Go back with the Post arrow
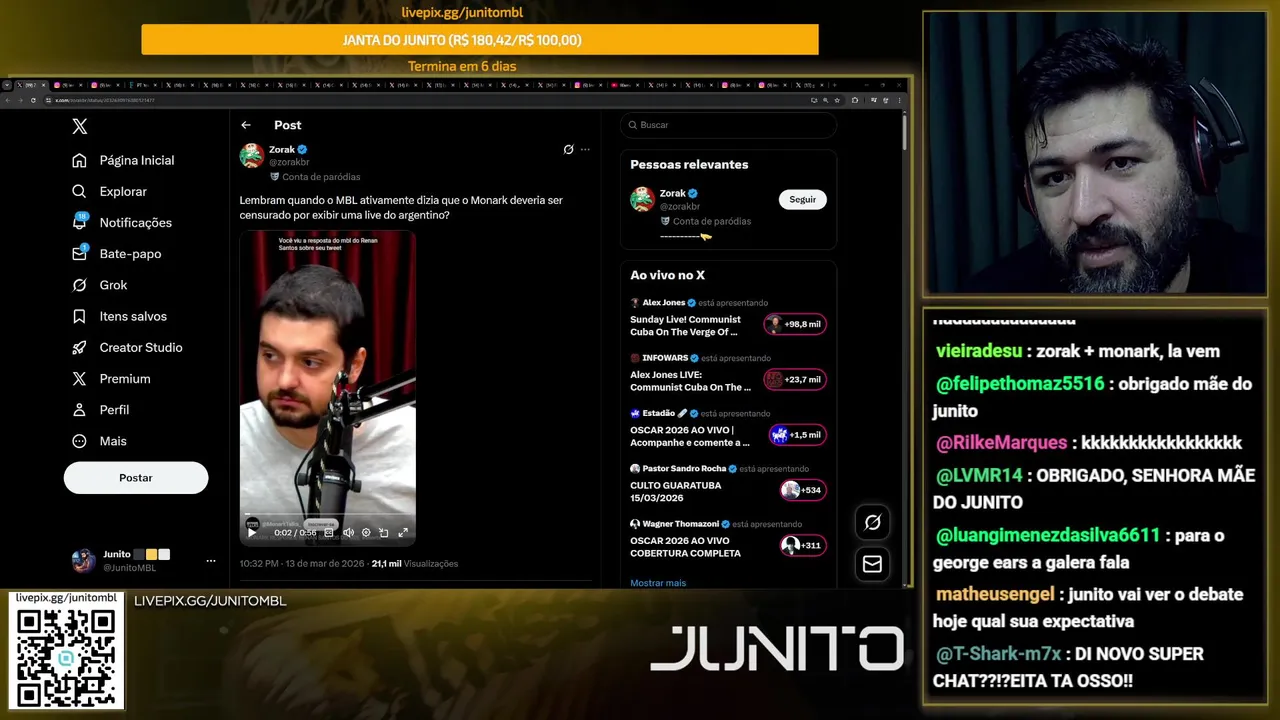1280x720 pixels. click(x=246, y=125)
